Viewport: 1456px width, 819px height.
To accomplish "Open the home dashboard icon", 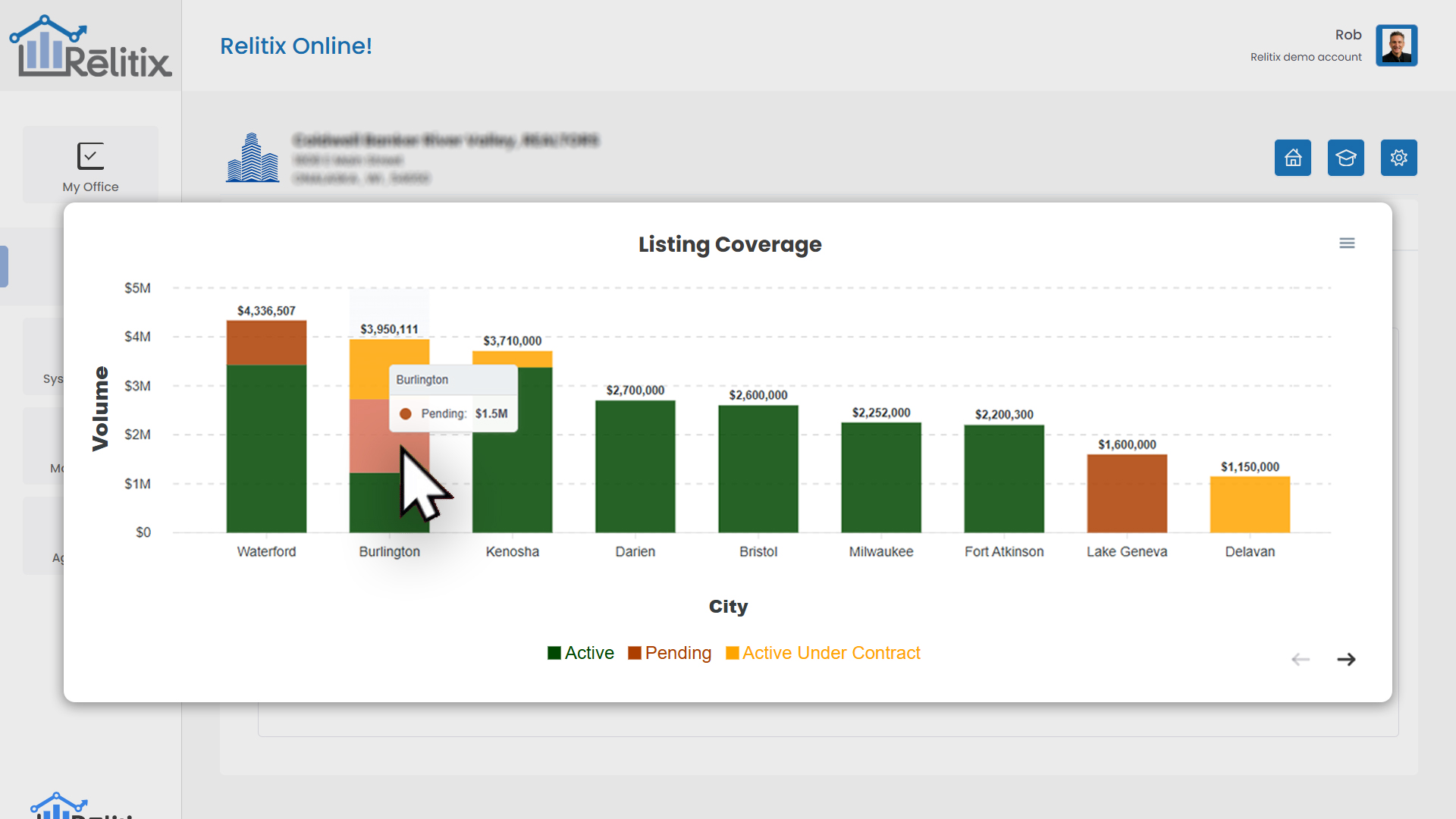I will click(x=1293, y=158).
